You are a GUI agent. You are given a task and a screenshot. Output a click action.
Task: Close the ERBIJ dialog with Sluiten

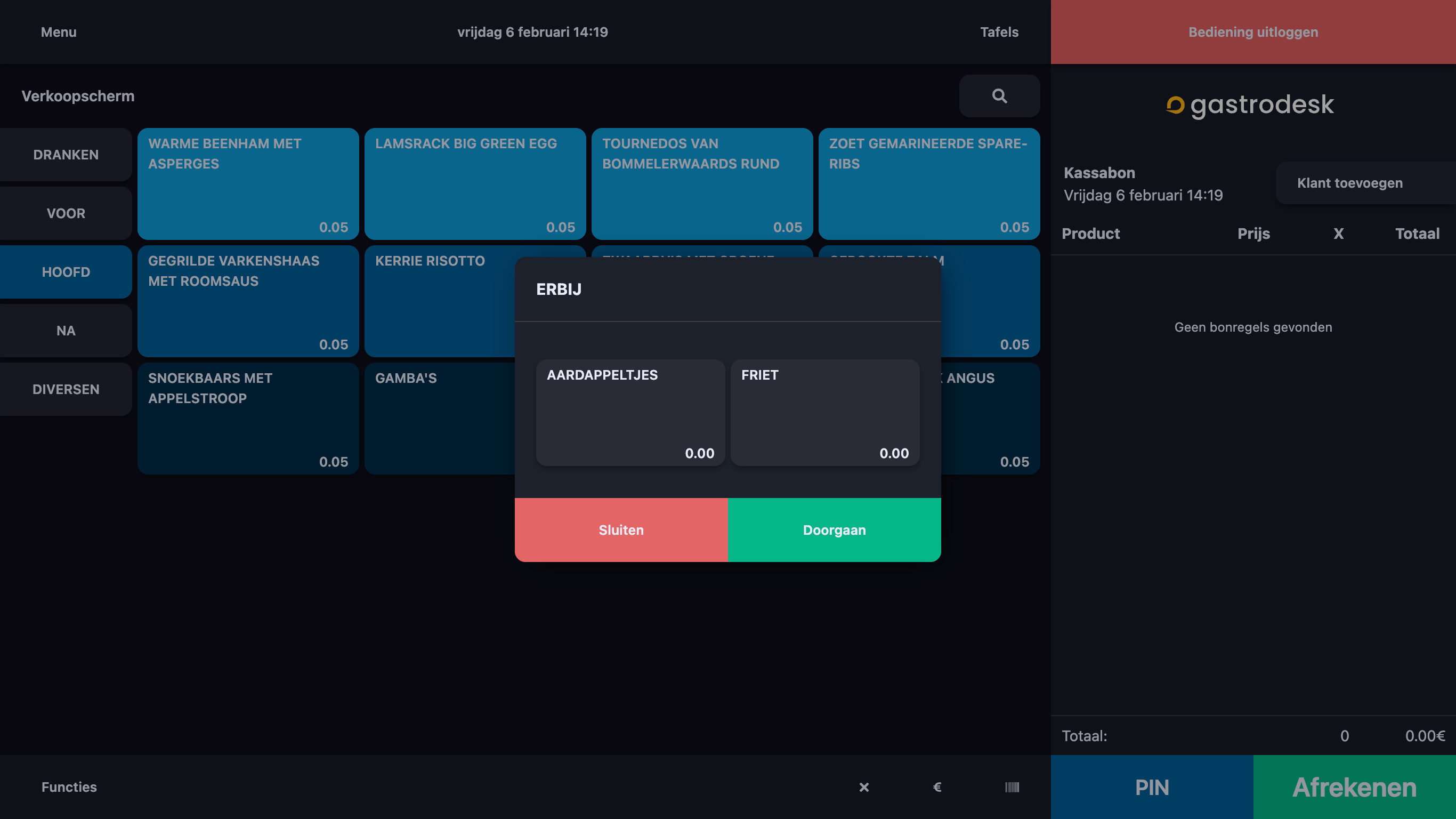pos(621,530)
